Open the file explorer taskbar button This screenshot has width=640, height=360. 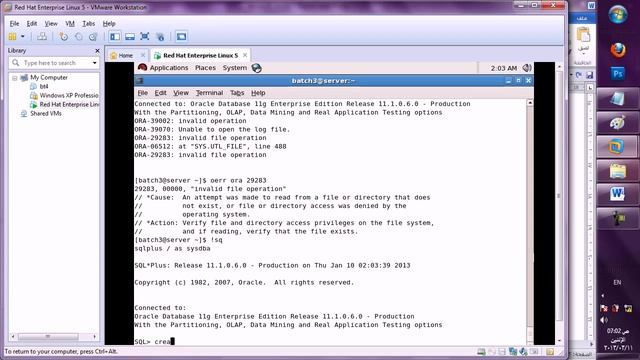point(618,171)
